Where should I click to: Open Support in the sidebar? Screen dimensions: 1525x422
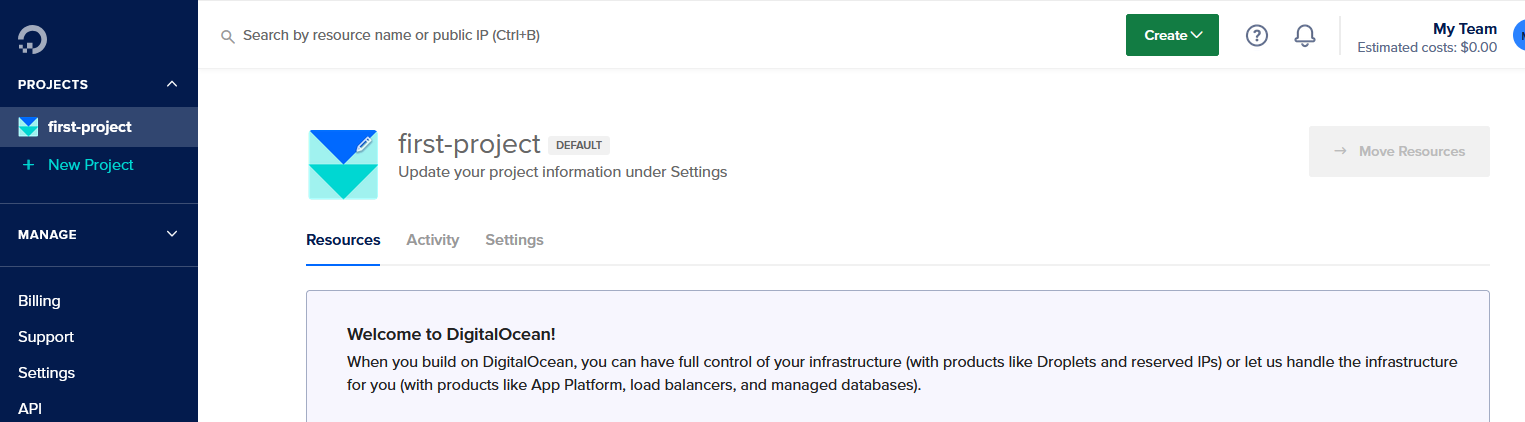46,337
